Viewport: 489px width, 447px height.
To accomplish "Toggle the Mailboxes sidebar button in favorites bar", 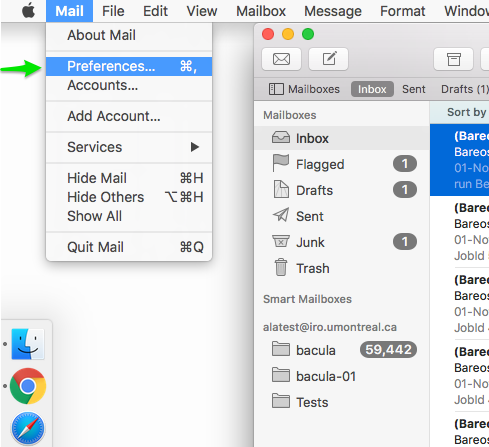I will point(304,89).
